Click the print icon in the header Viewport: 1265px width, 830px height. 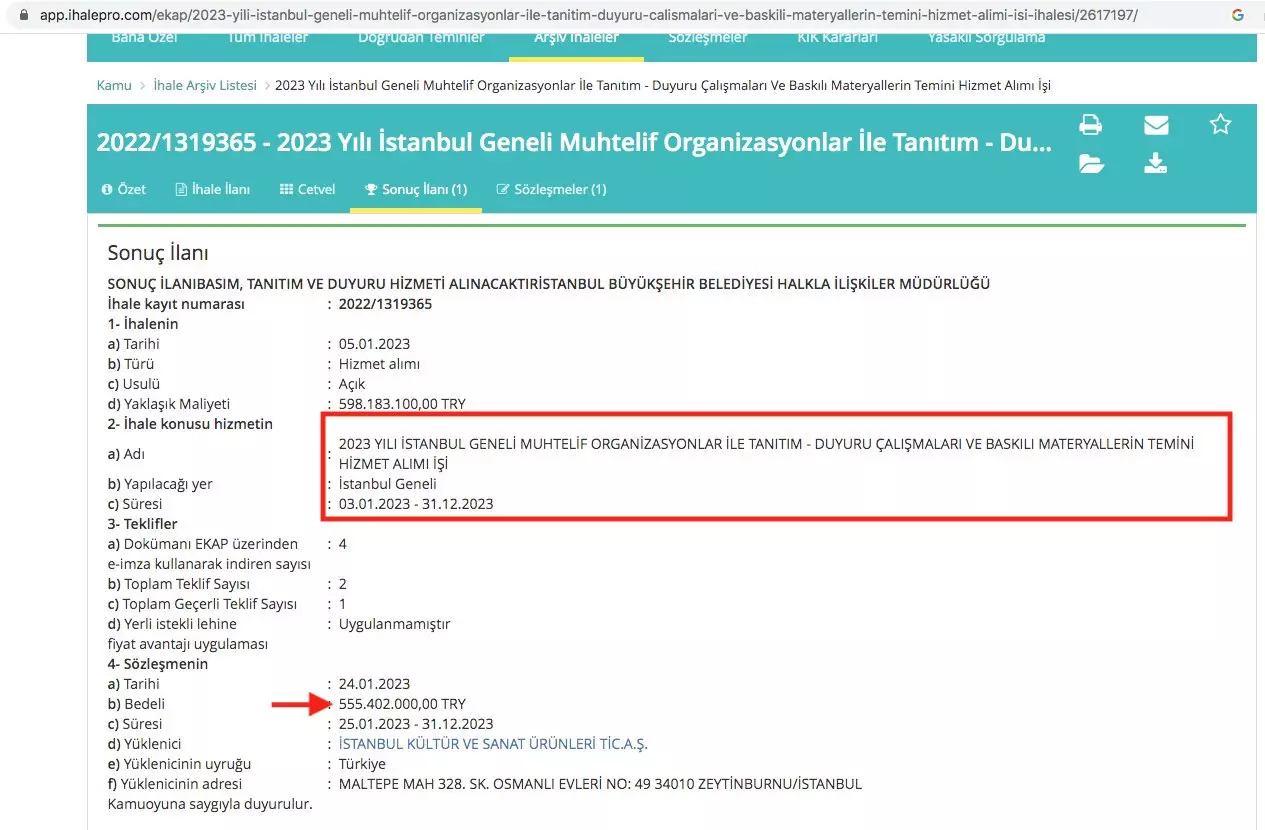(1090, 124)
